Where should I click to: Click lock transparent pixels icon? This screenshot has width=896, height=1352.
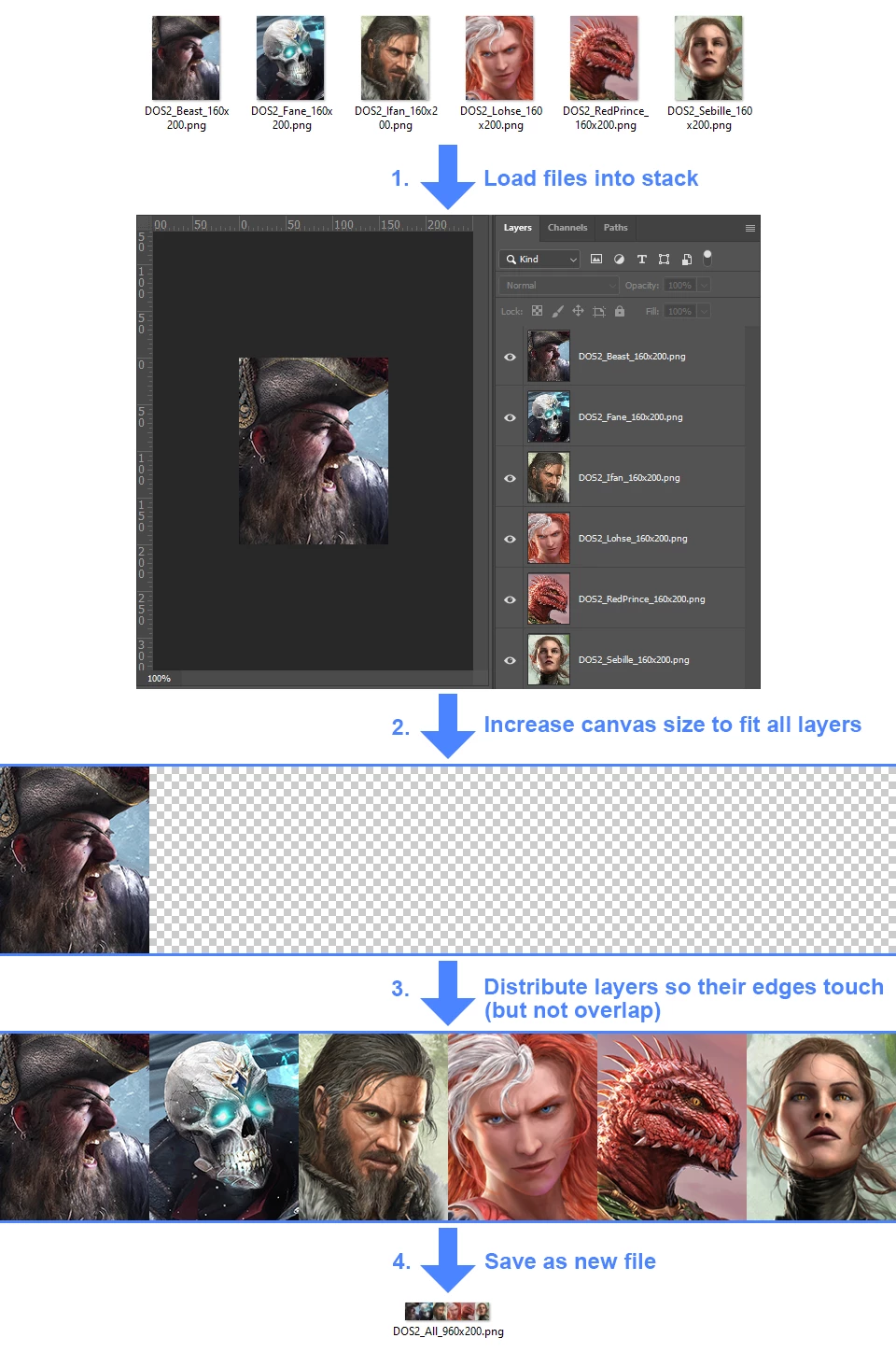[537, 311]
